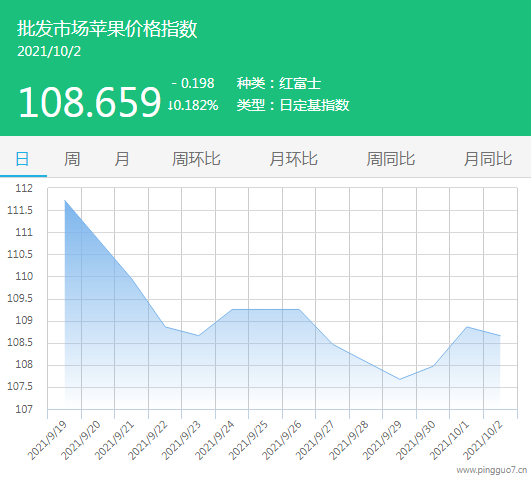Image resolution: width=531 pixels, height=479 pixels.
Task: Click the 种类：红富士 label
Action: point(279,83)
